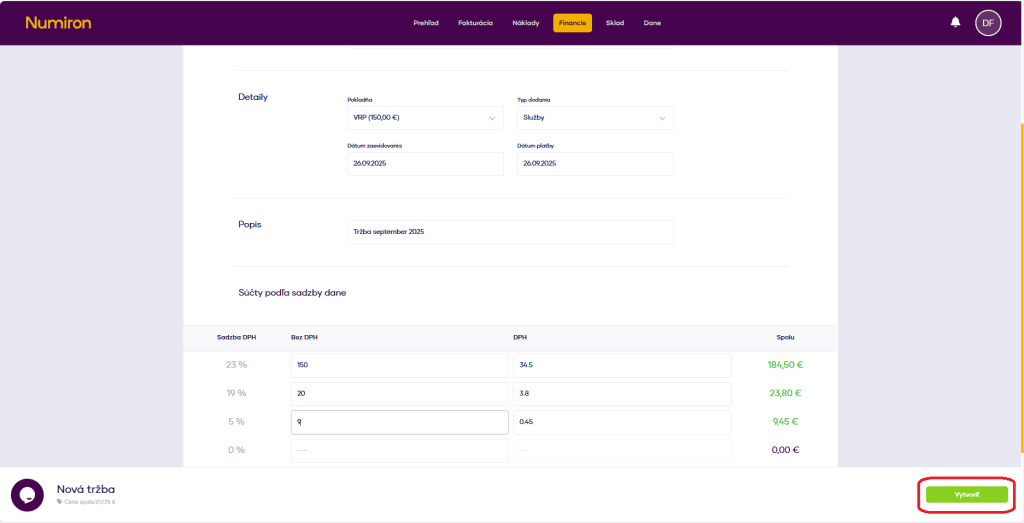Open the Dátum platby date field

(x=595, y=163)
